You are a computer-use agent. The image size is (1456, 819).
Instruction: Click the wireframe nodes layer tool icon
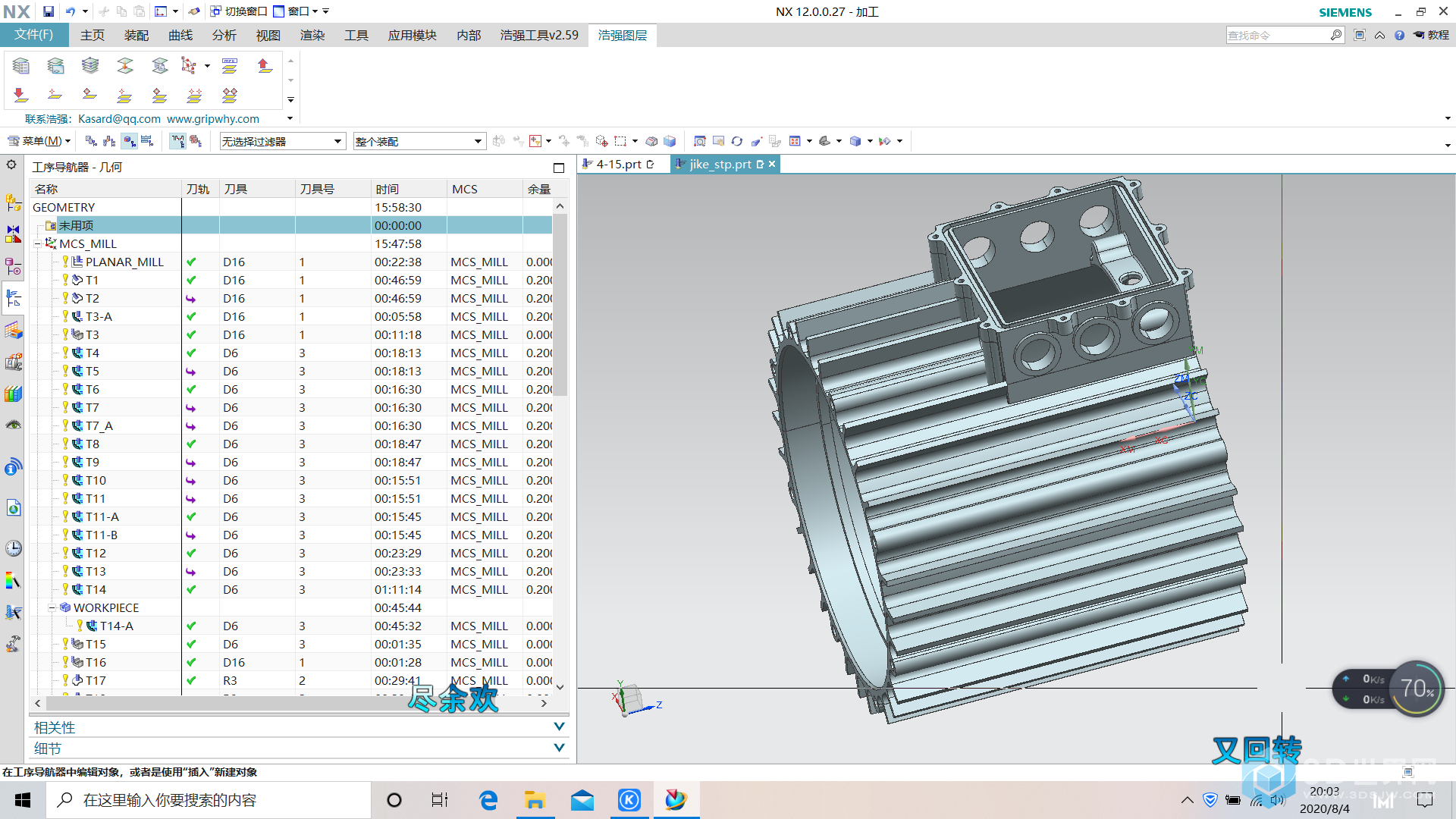coord(189,66)
